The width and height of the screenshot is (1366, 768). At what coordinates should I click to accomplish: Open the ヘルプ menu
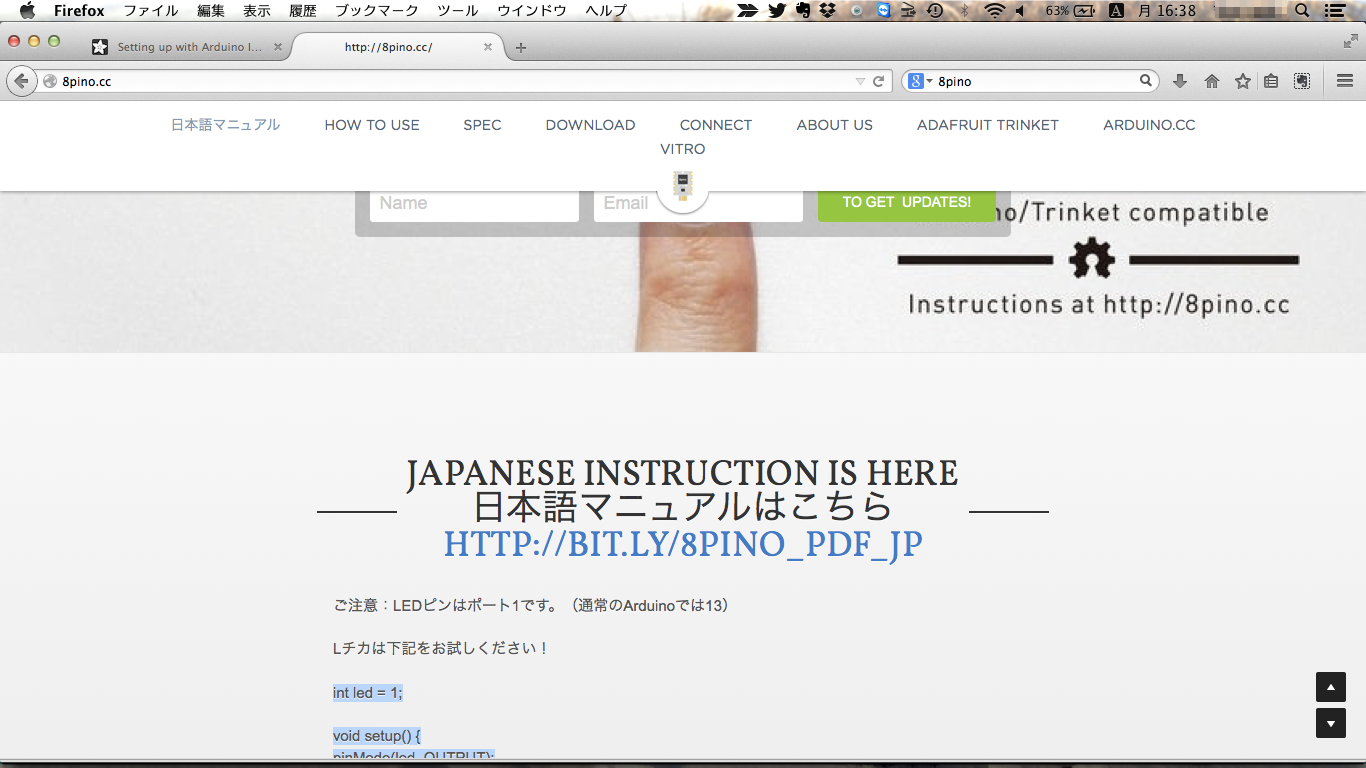606,11
